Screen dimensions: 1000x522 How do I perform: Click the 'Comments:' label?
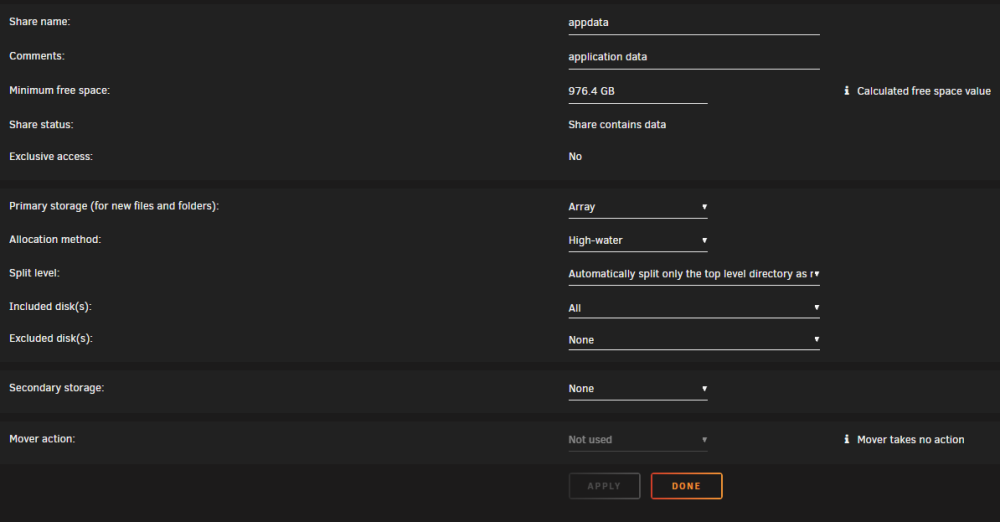[x=36, y=56]
